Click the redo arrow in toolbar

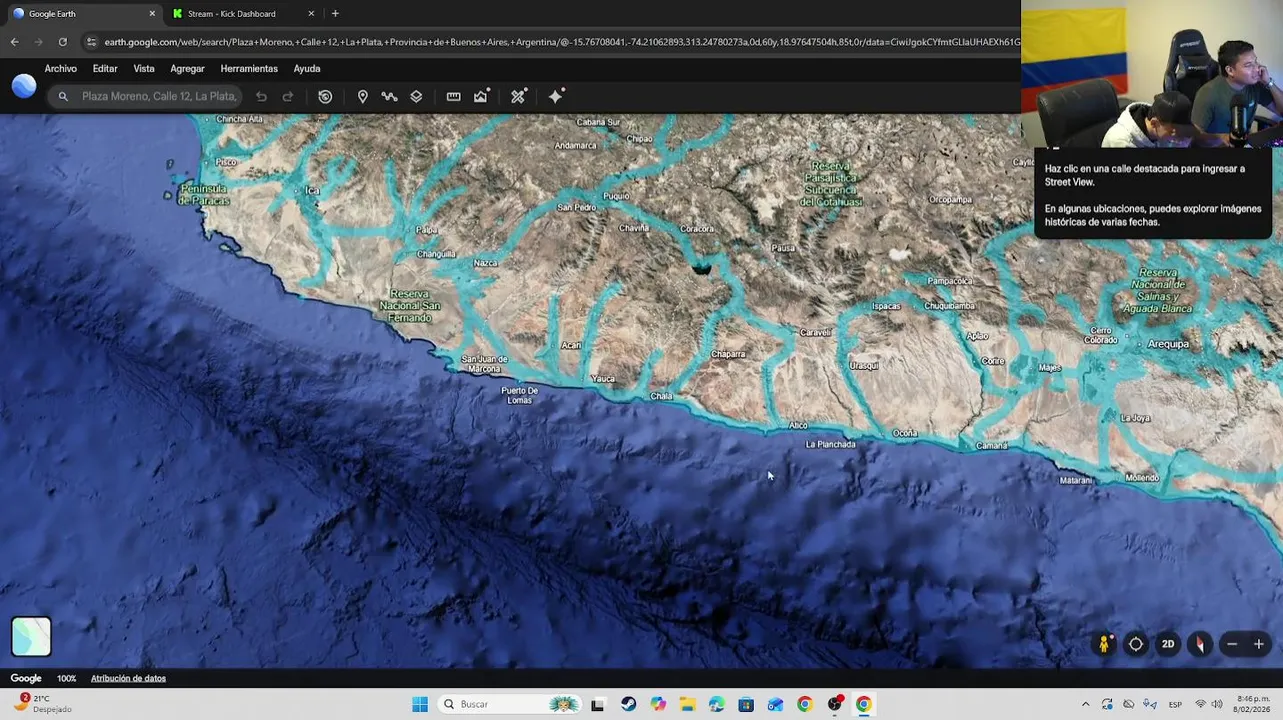288,97
